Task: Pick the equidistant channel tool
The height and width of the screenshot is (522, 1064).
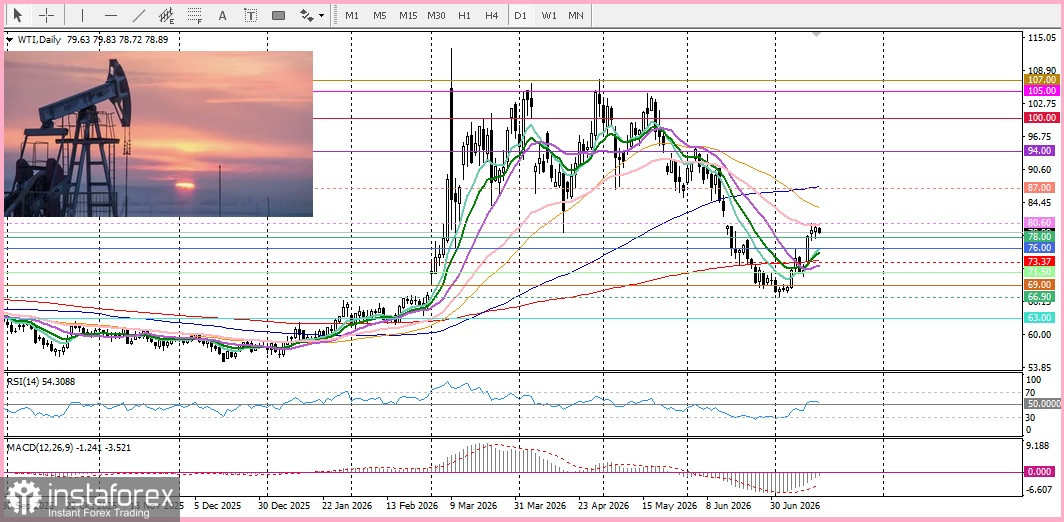Action: coord(166,15)
